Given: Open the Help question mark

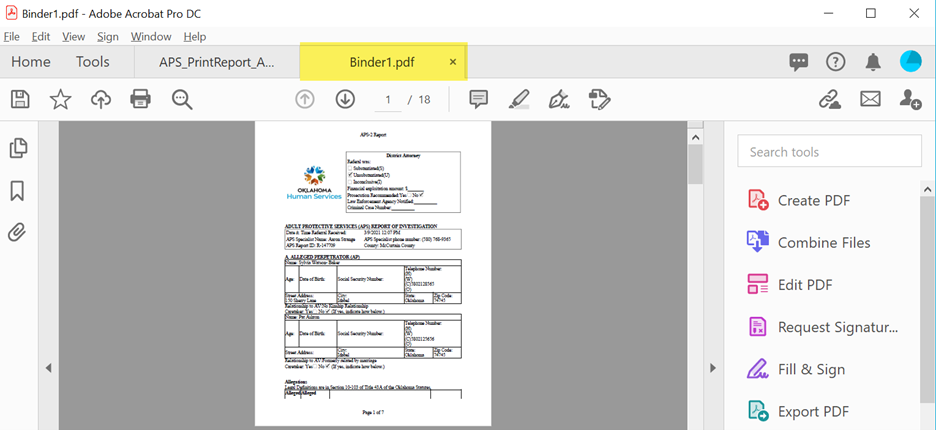Looking at the screenshot, I should (836, 62).
